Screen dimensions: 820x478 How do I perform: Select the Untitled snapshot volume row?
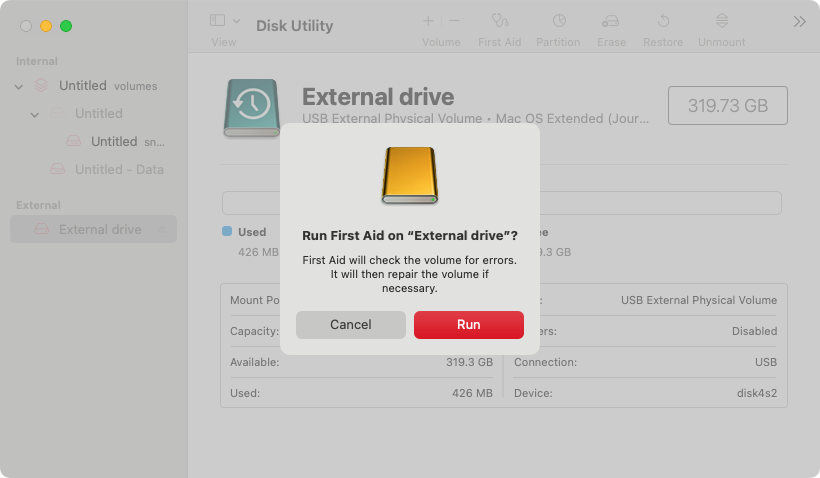(x=94, y=142)
